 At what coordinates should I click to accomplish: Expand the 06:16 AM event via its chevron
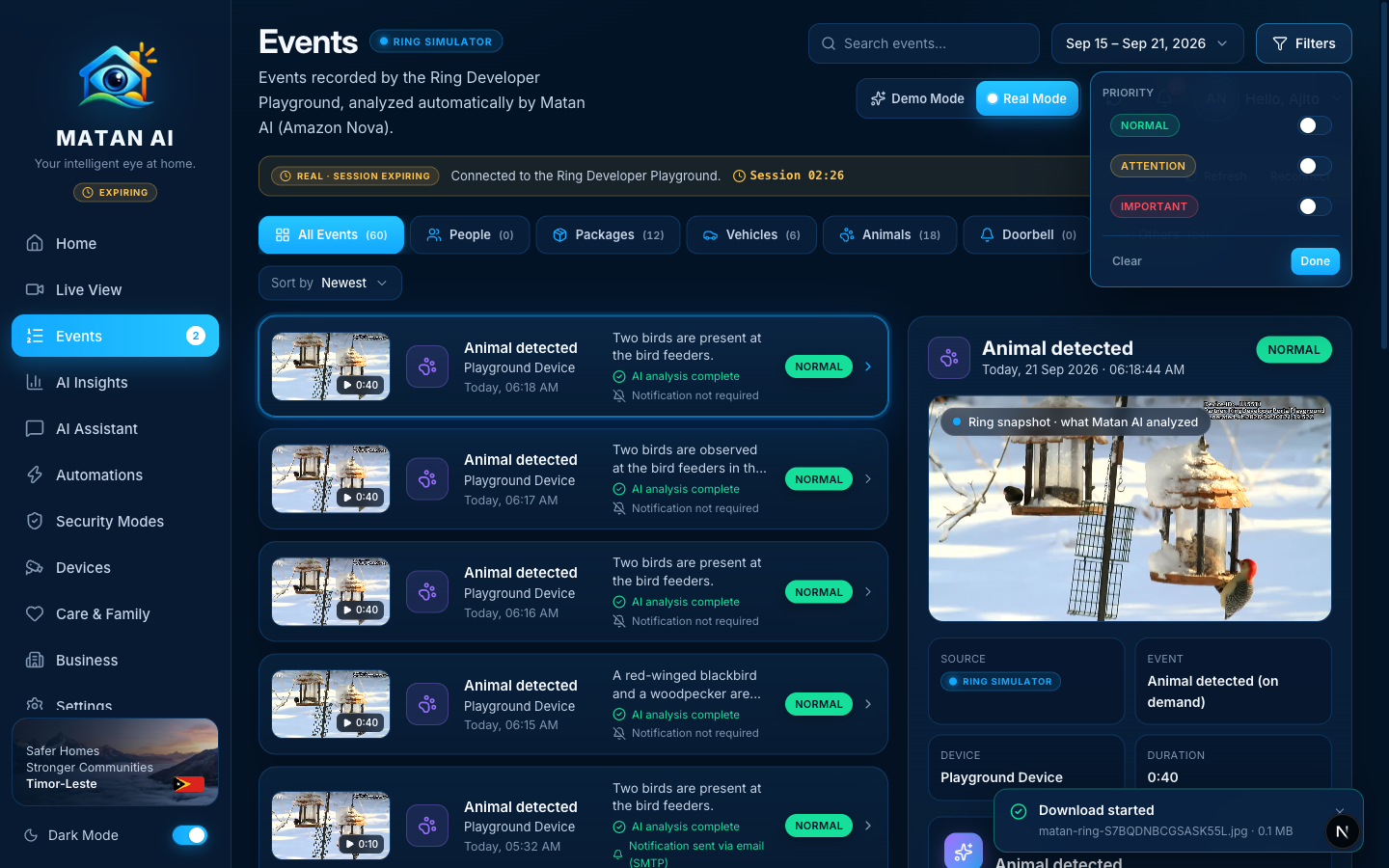click(868, 592)
